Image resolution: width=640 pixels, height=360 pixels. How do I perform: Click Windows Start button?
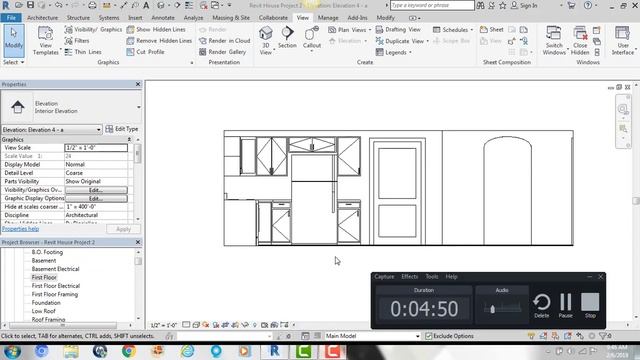point(12,351)
